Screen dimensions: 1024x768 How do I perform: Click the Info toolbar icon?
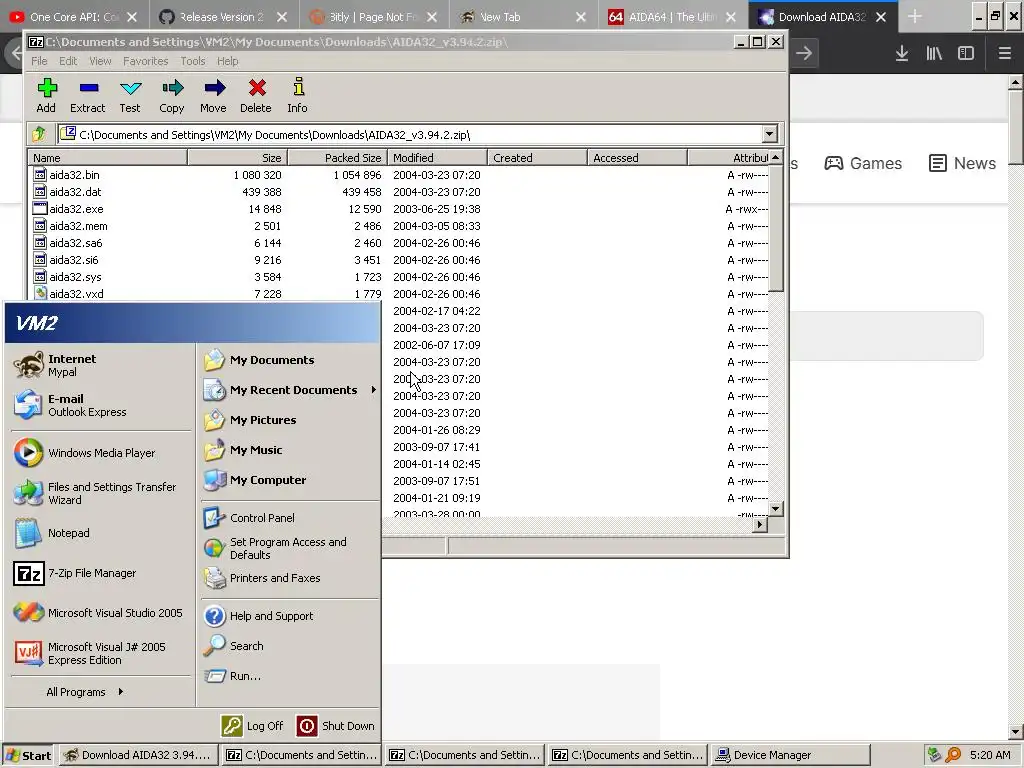click(x=298, y=95)
